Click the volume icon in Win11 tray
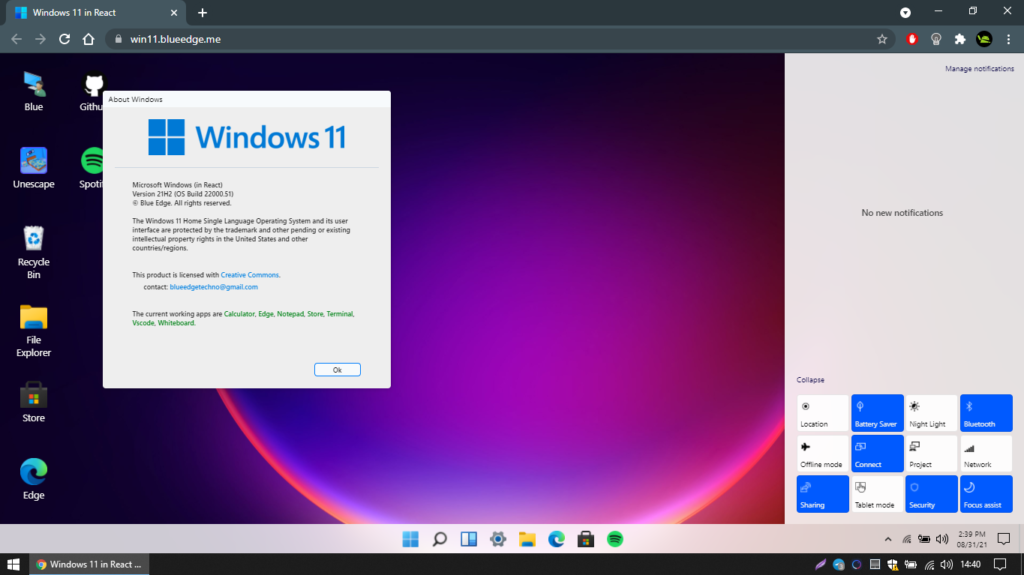The height and width of the screenshot is (575, 1024). click(x=942, y=539)
